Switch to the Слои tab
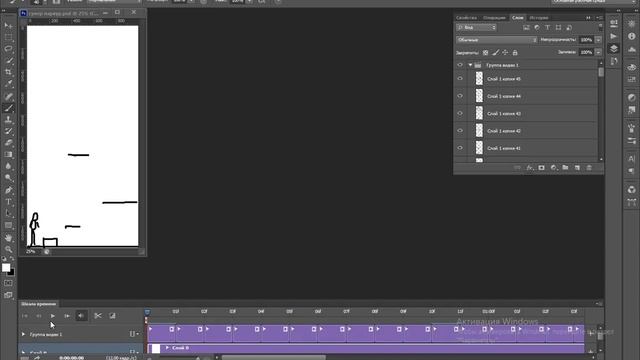This screenshot has width=640, height=360. pos(518,18)
